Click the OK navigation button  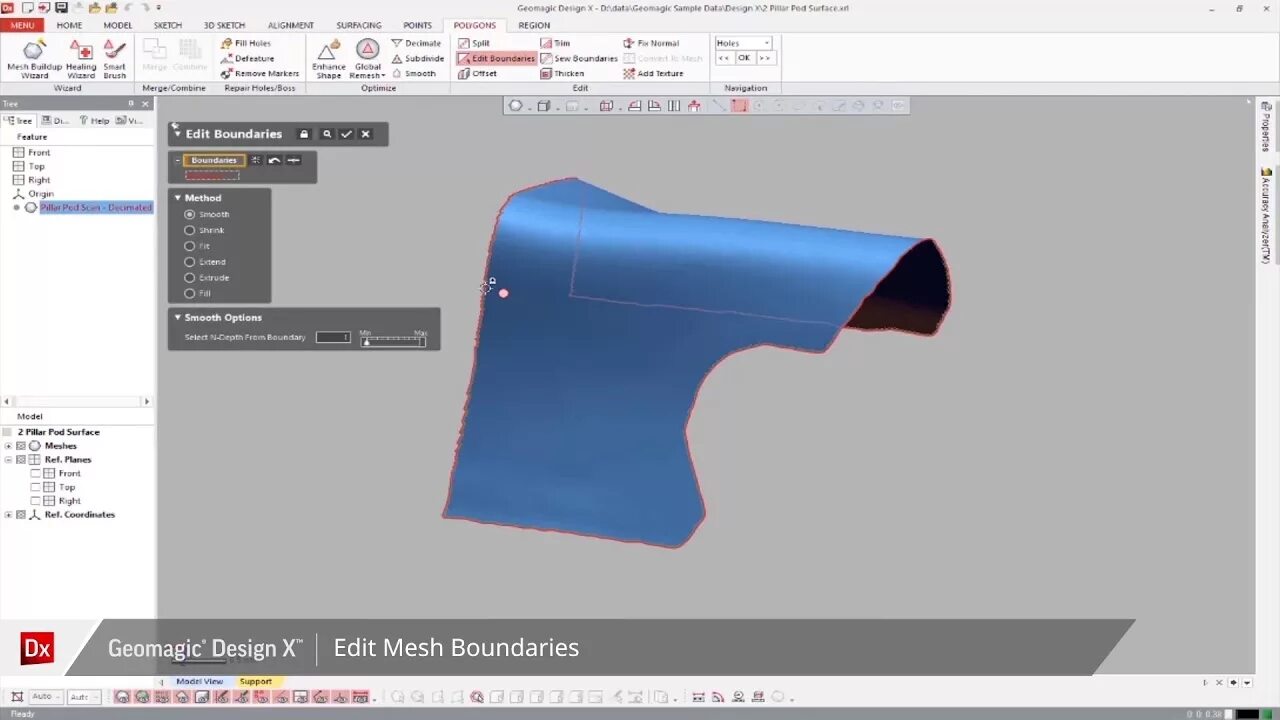[743, 58]
